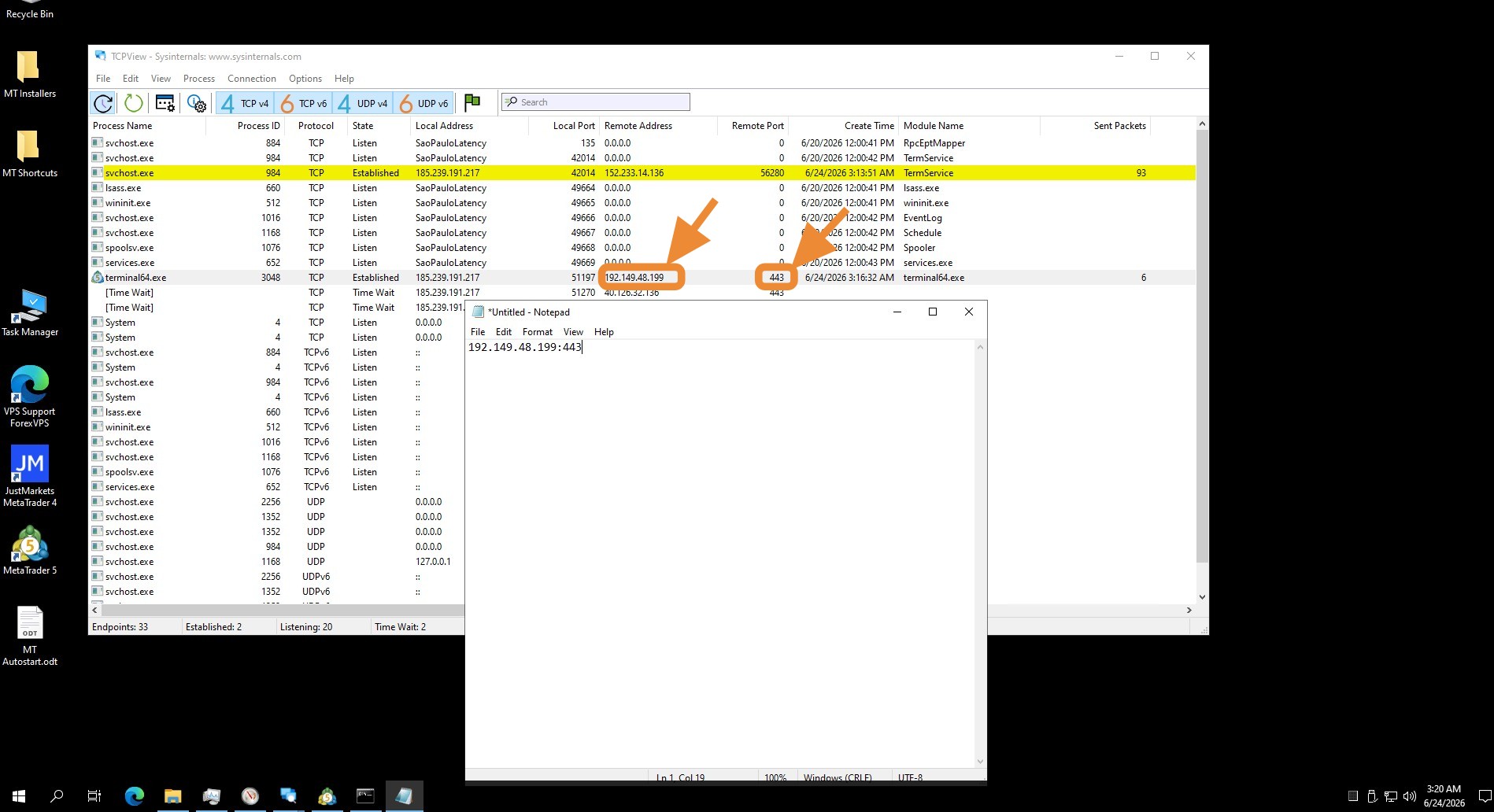
Task: Open Notepad Edit menu
Action: coord(504,332)
